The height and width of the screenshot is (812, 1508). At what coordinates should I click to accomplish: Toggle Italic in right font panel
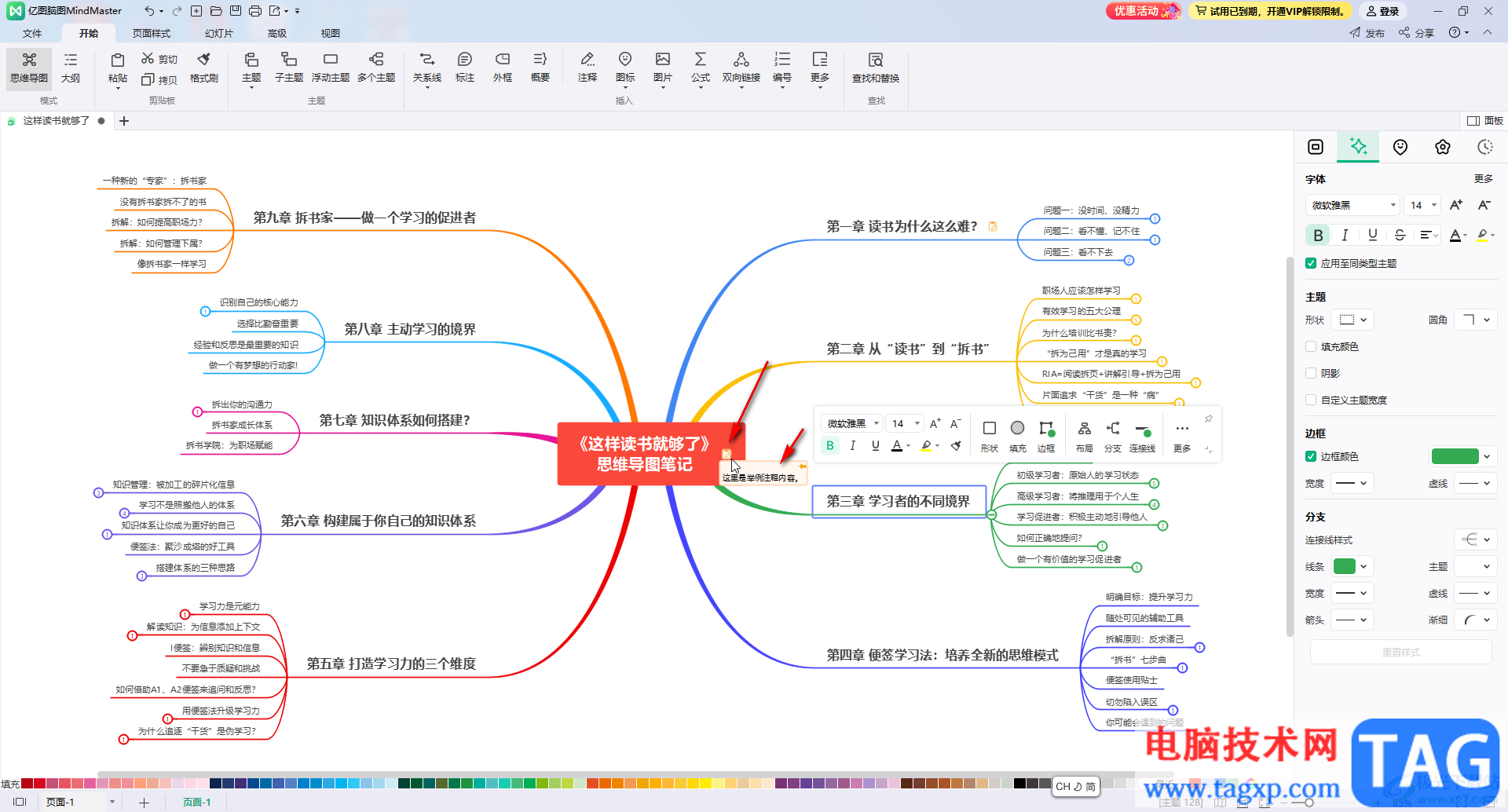[1345, 235]
